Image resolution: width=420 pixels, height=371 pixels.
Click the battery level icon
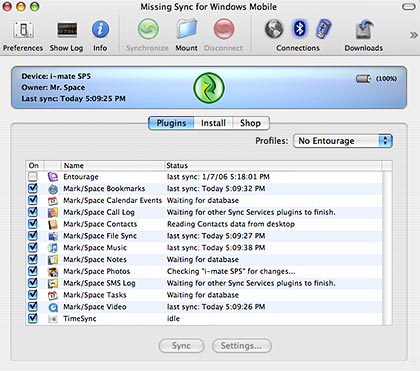click(363, 79)
